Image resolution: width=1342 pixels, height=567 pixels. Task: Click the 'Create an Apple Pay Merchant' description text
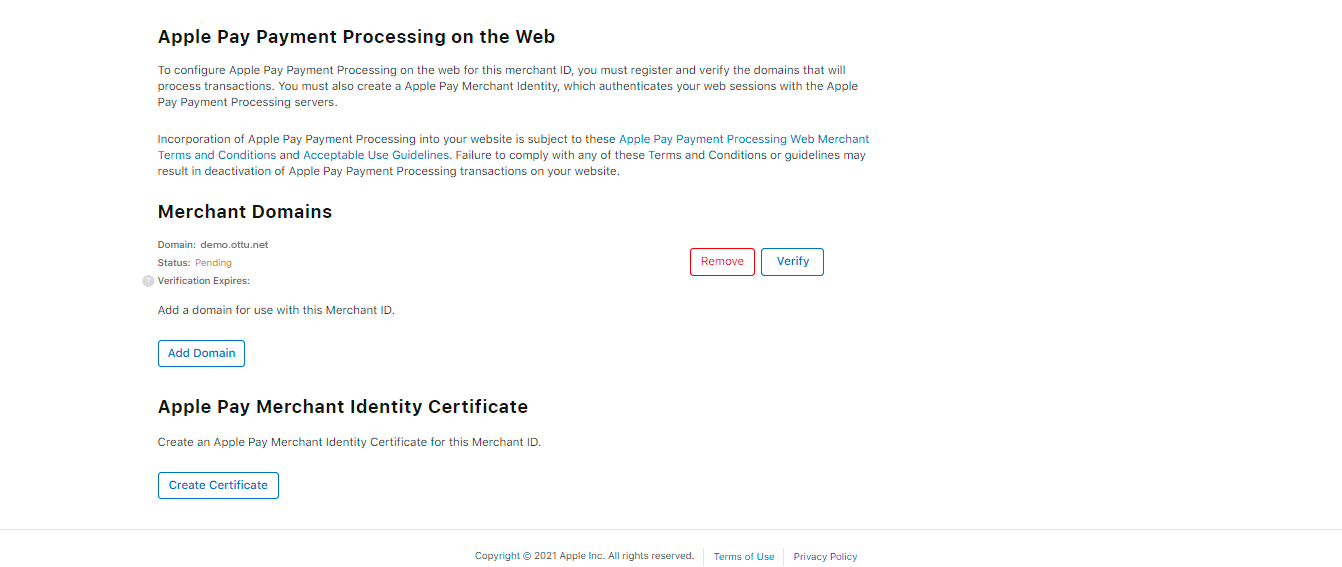(349, 442)
